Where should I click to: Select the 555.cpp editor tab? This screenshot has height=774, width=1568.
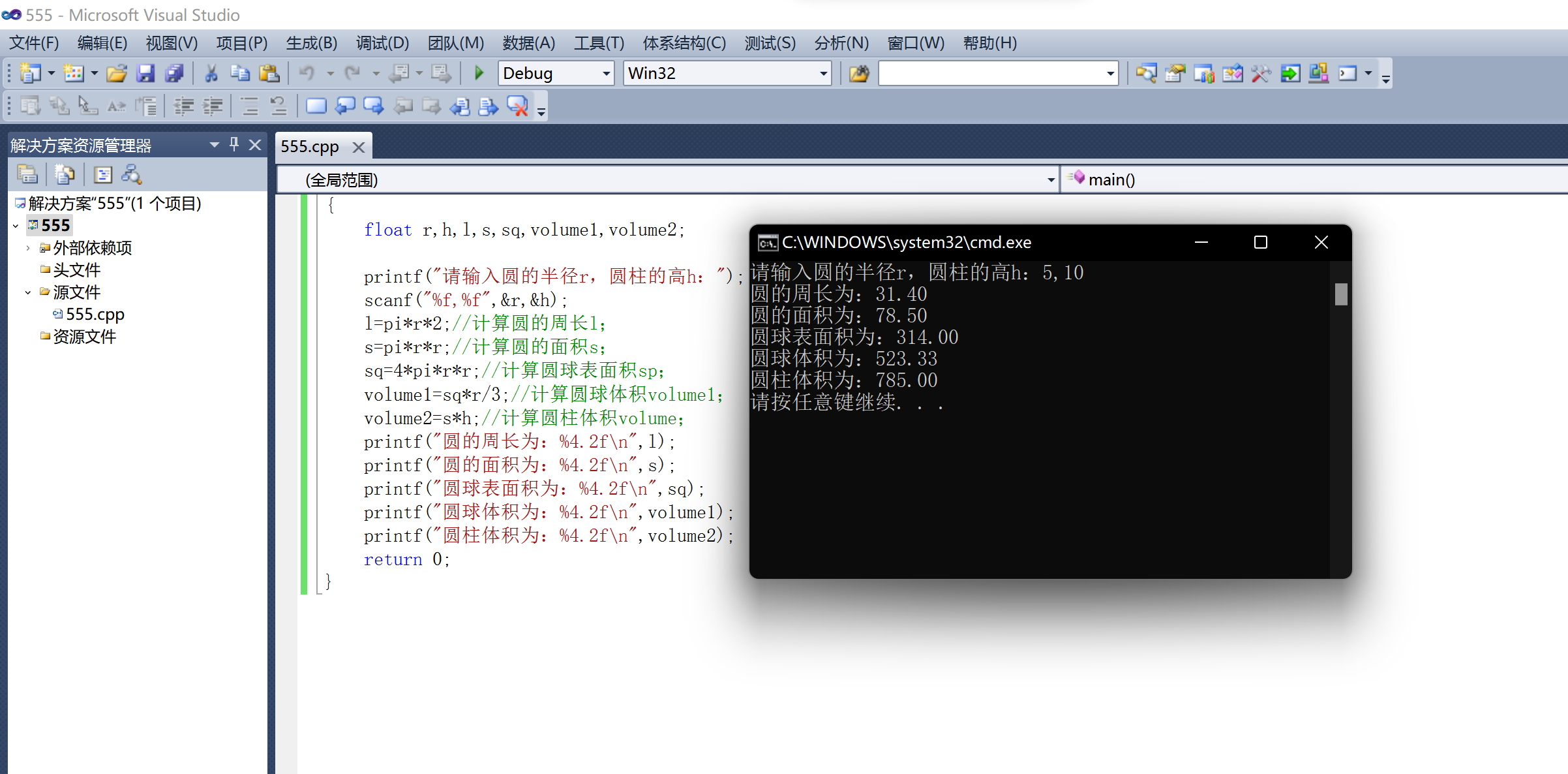[x=310, y=146]
